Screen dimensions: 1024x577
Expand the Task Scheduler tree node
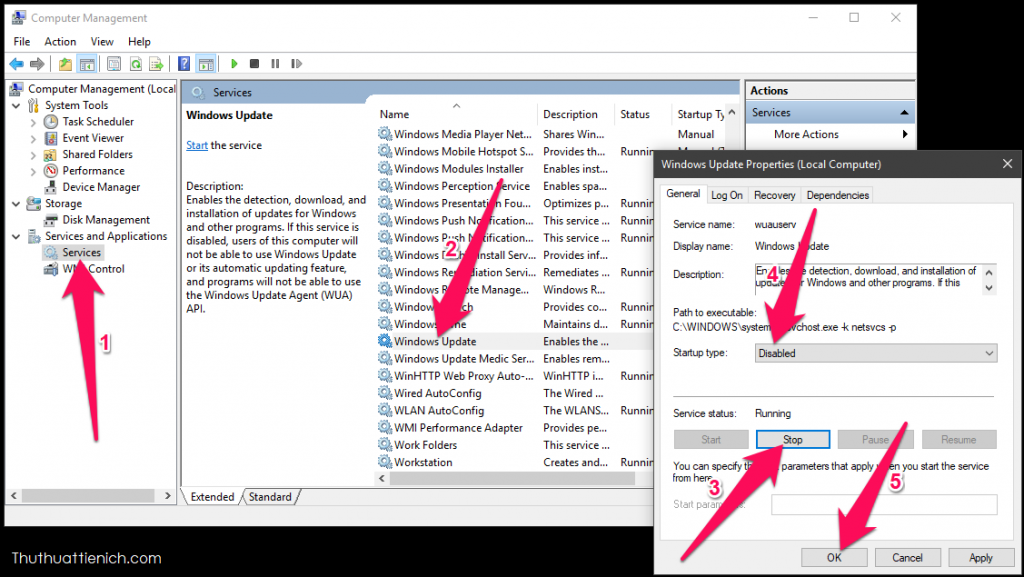pyautogui.click(x=33, y=122)
